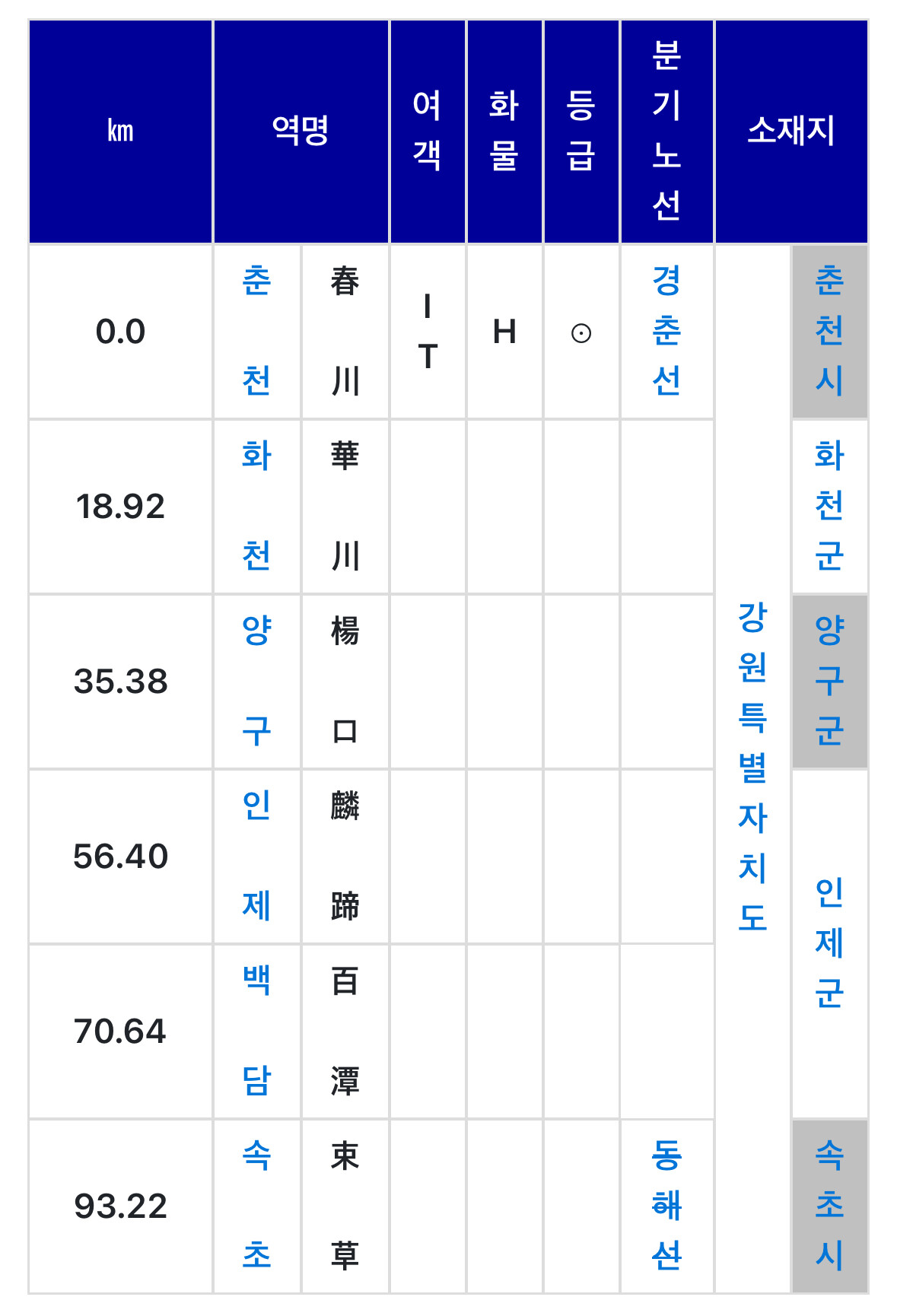This screenshot has width=897, height=1316.
Task: Open the 화천군 location link
Action: [x=829, y=506]
